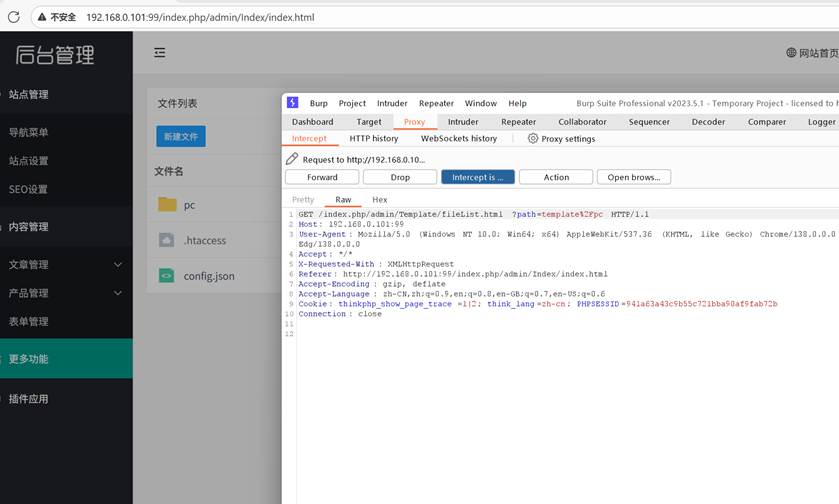Screen dimensions: 839x504
Task: Open the Collaborator tab
Action: click(582, 122)
